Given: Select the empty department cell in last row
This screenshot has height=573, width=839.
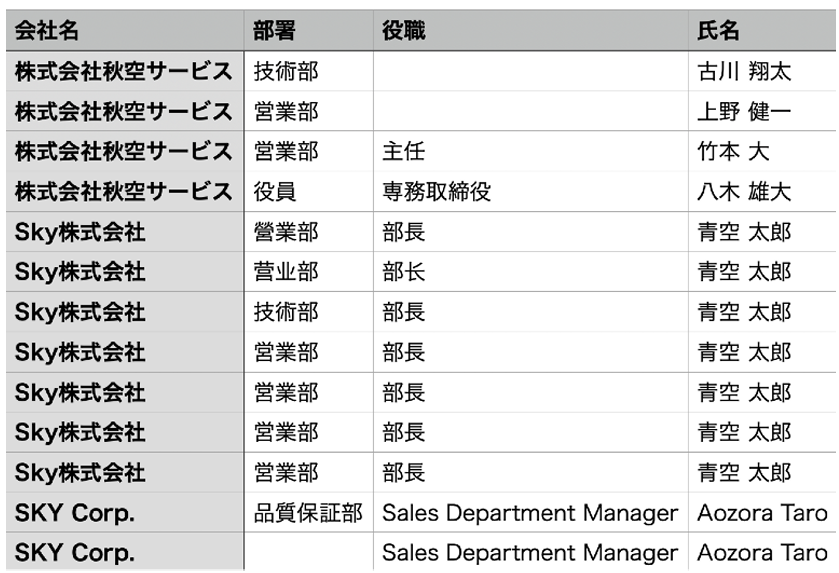Looking at the screenshot, I should [309, 552].
